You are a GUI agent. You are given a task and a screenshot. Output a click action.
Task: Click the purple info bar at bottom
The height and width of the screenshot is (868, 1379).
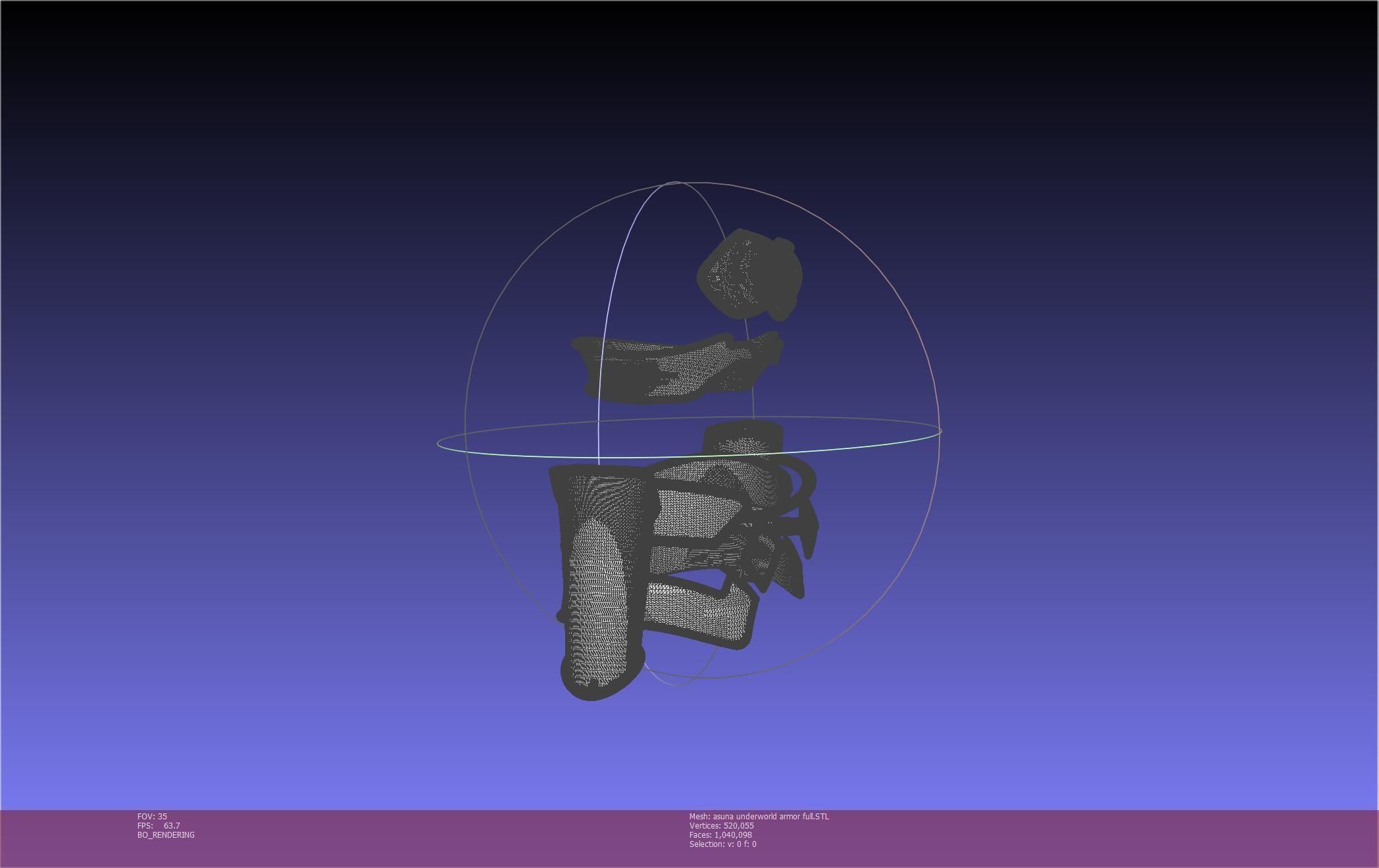coord(1053,838)
